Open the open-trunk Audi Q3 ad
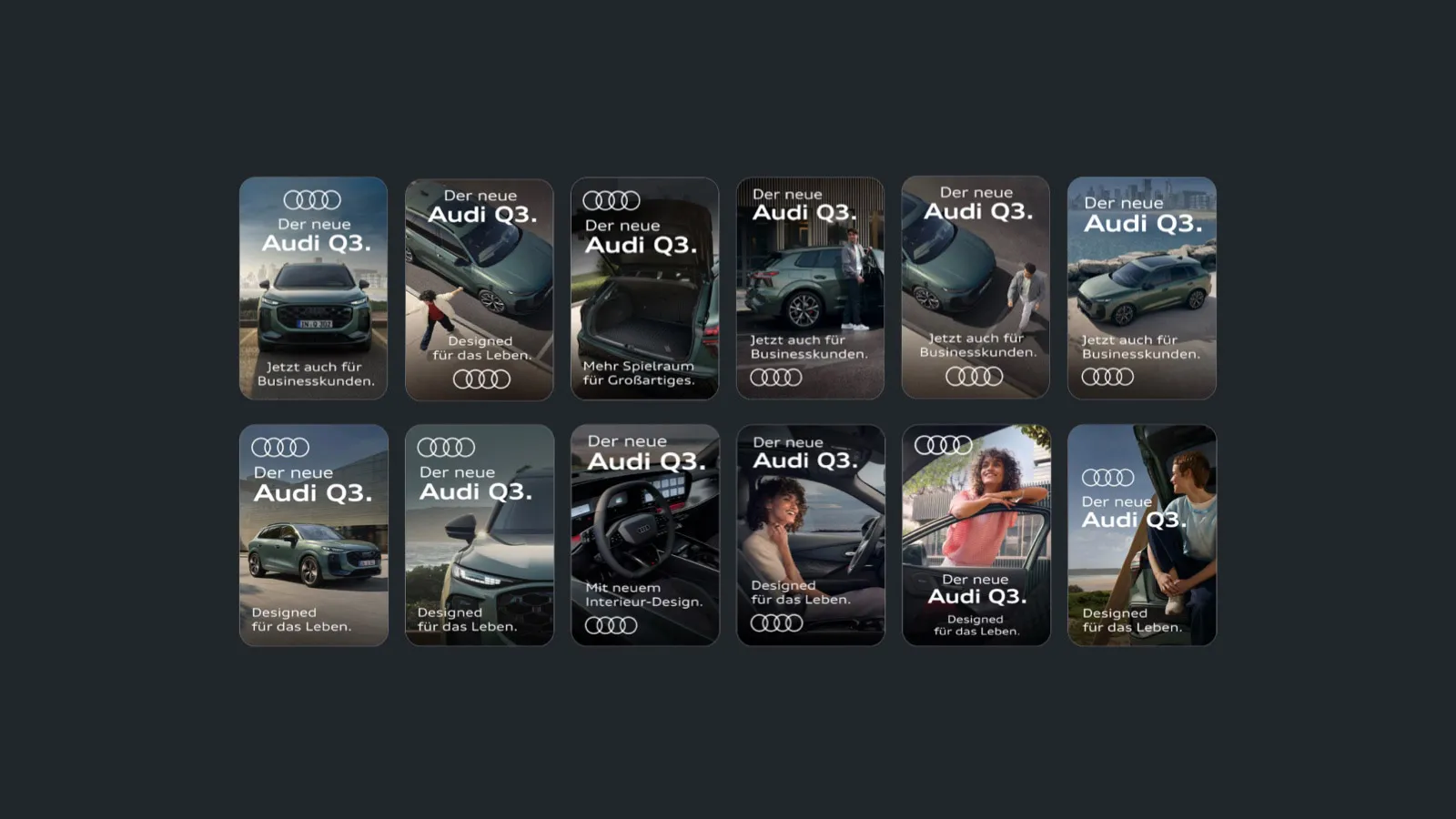The width and height of the screenshot is (1456, 819). (644, 288)
